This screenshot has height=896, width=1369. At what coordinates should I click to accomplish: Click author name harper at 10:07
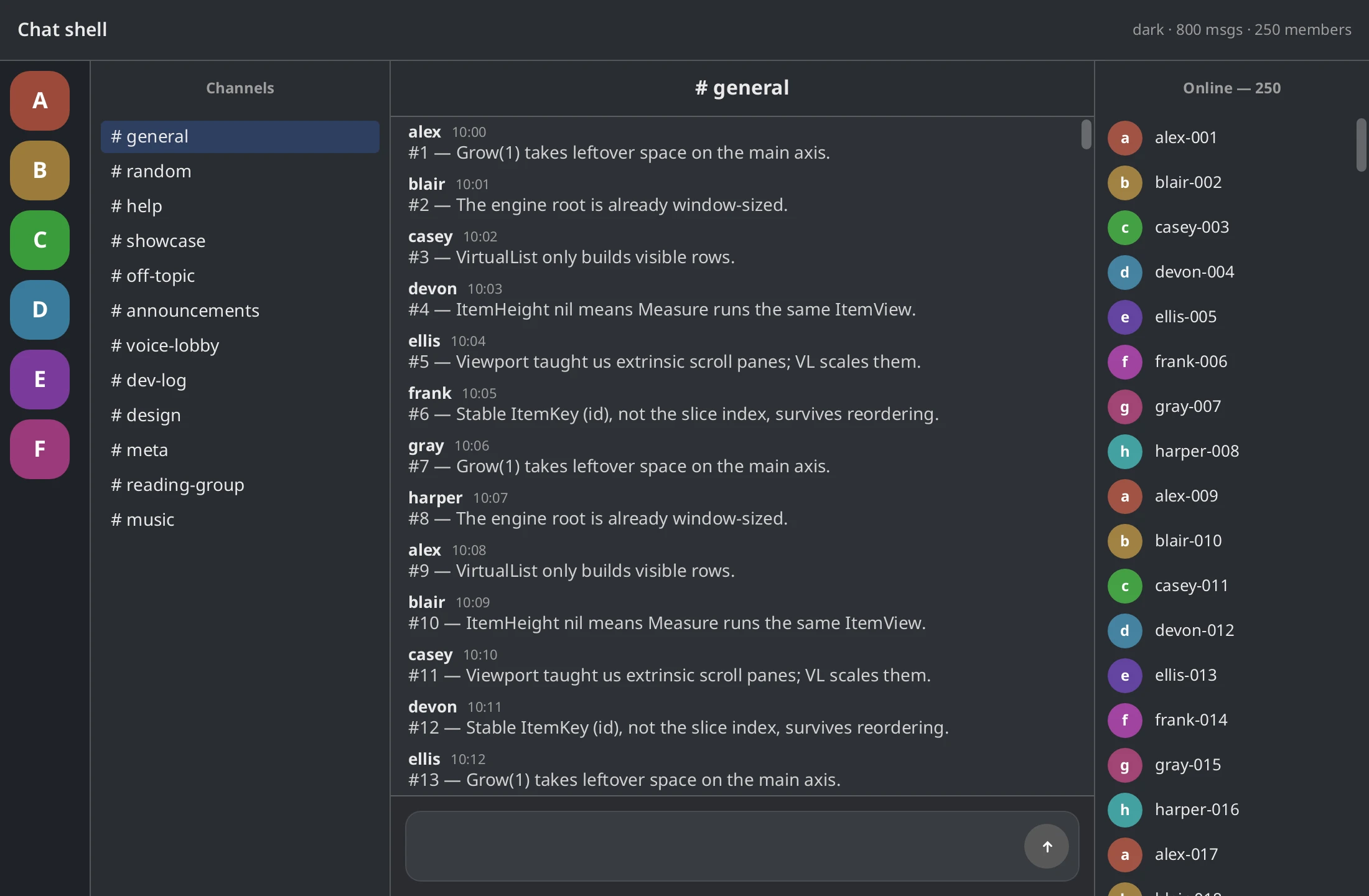coord(435,498)
